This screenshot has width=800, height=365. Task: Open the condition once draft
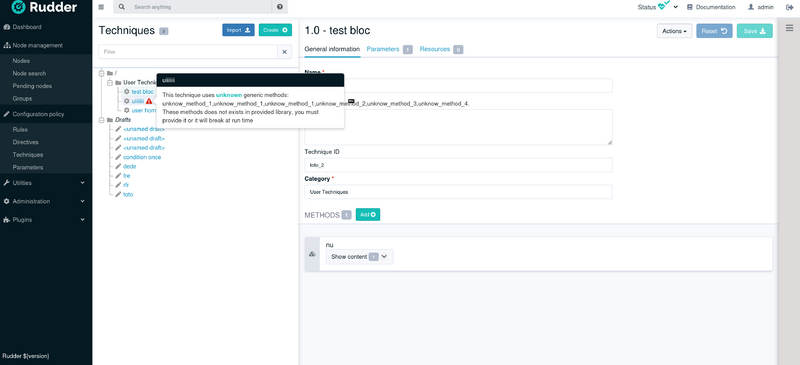coord(142,157)
